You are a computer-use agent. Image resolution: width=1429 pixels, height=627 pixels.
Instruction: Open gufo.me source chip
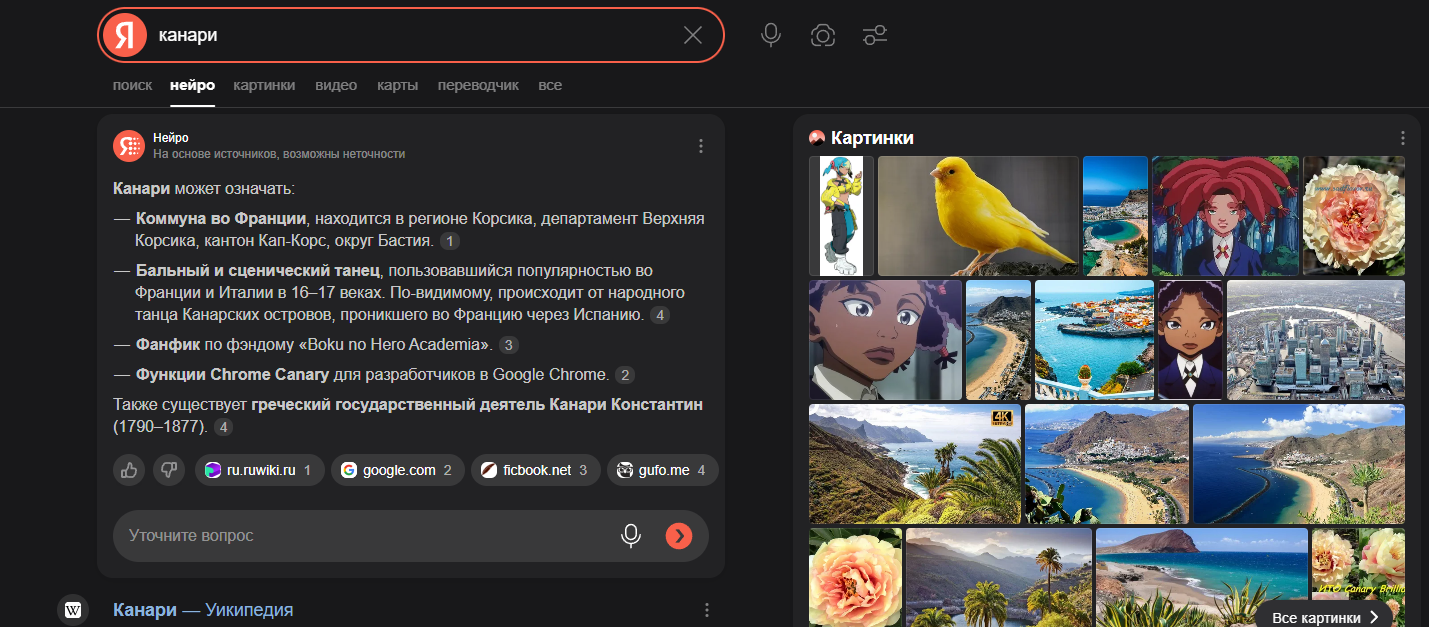click(x=663, y=470)
